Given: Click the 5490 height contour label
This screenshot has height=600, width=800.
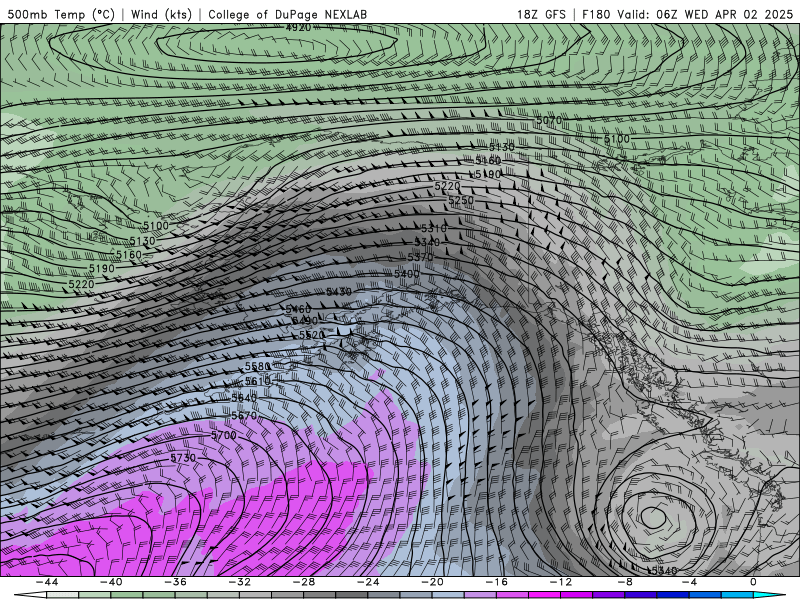Looking at the screenshot, I should (305, 320).
